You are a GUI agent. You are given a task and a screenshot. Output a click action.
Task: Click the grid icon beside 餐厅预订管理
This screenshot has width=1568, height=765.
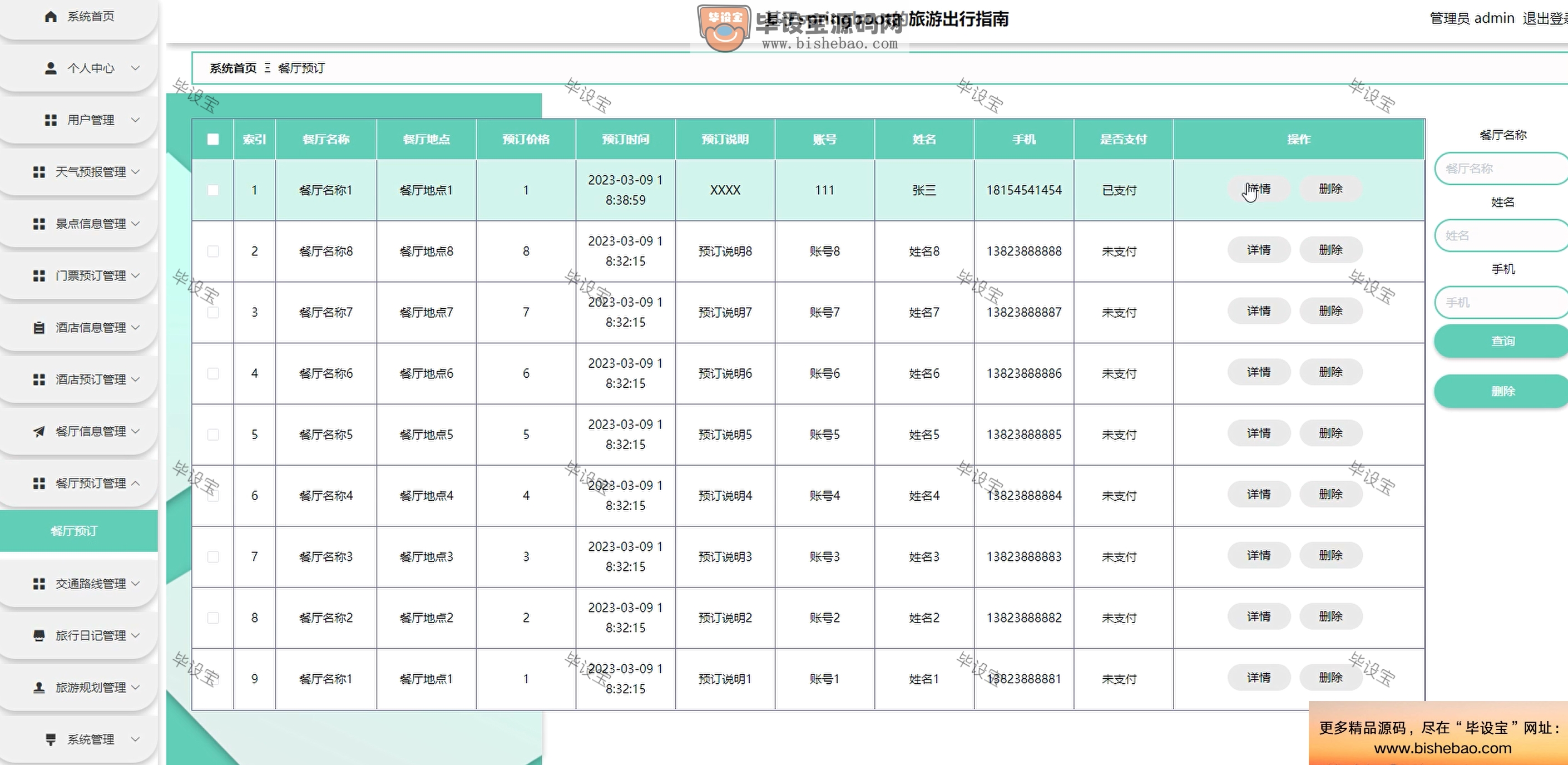tap(39, 483)
